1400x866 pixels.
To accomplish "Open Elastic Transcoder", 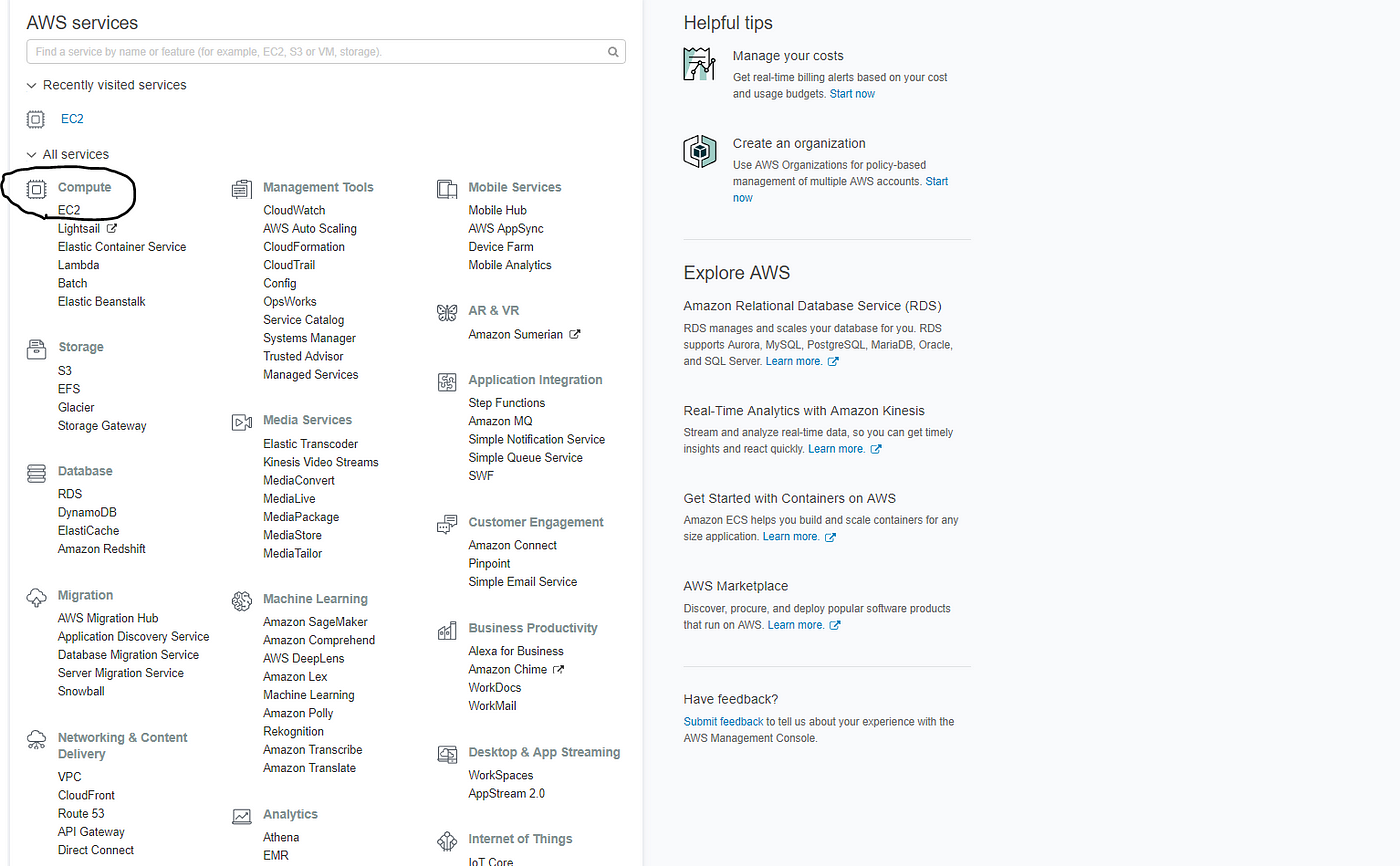I will 310,444.
